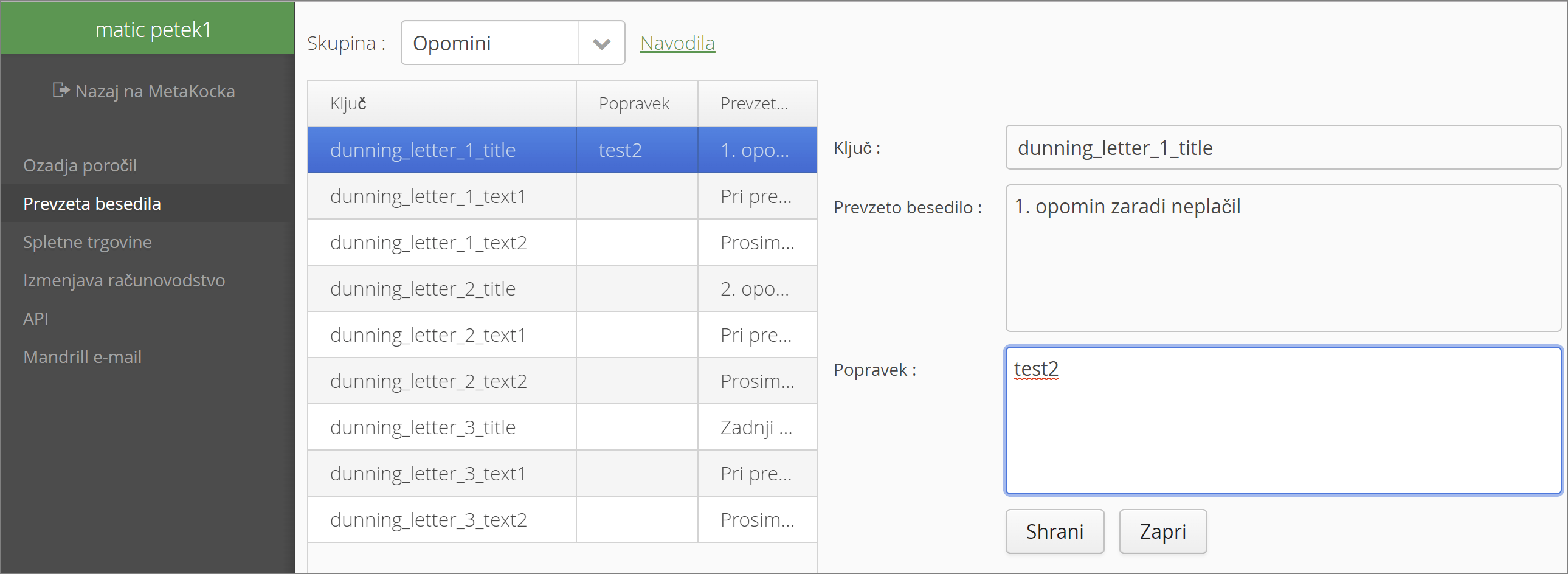Open the Navodila link
This screenshot has height=574, width=1568.
pyautogui.click(x=677, y=43)
